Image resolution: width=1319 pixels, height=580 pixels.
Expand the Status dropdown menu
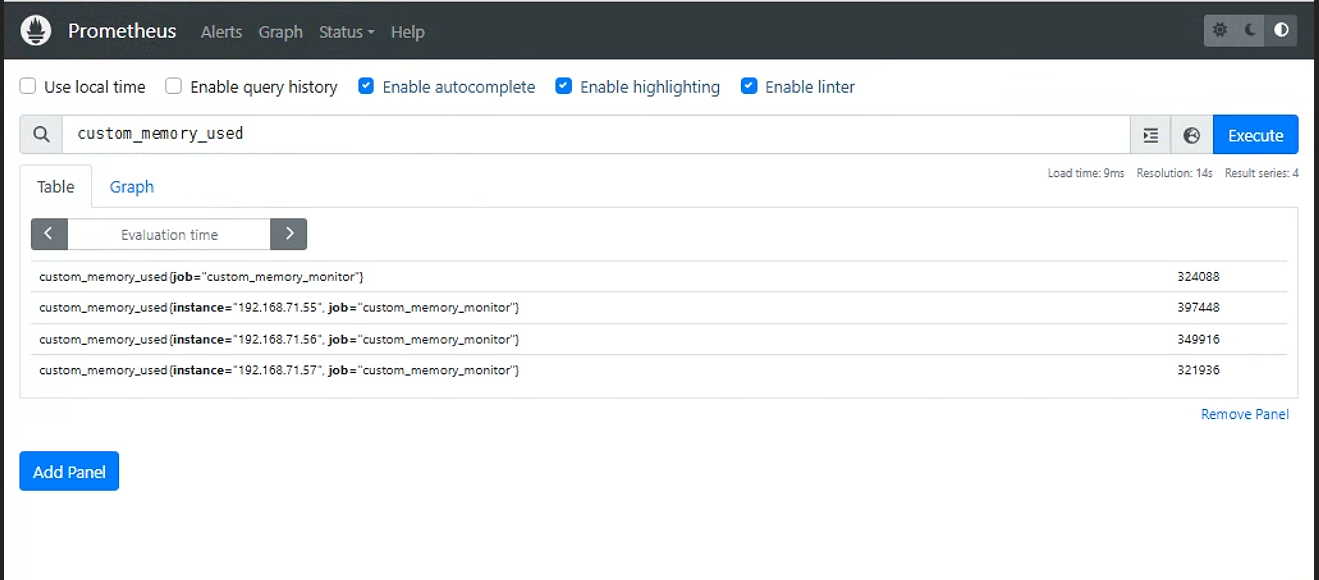pos(346,32)
